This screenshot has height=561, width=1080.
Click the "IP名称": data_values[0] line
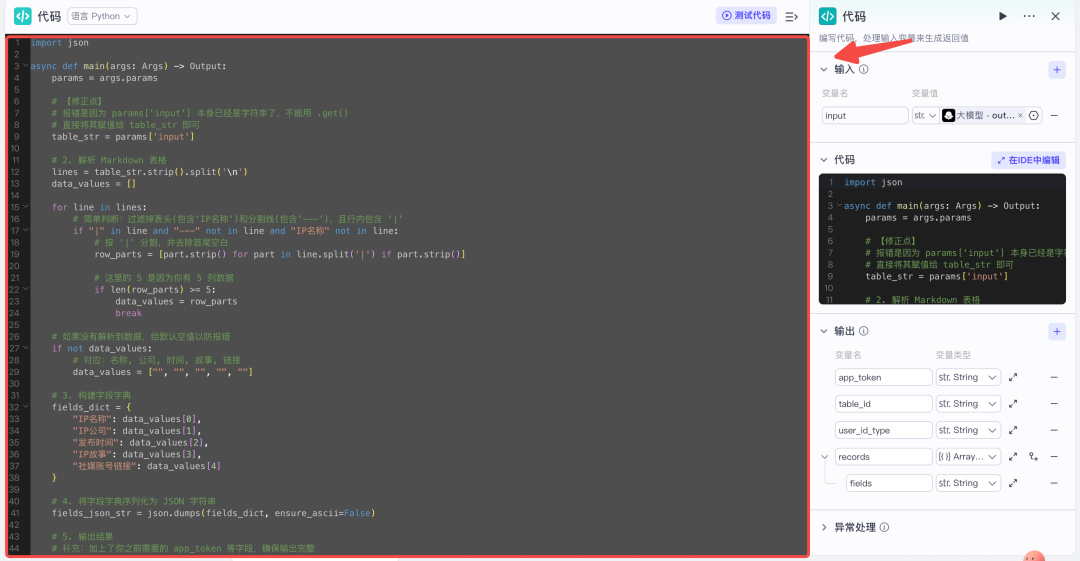(136, 418)
